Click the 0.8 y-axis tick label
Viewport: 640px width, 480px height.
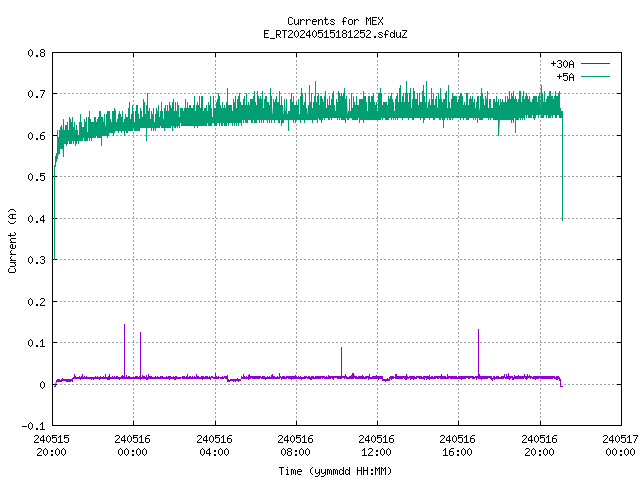[37, 53]
